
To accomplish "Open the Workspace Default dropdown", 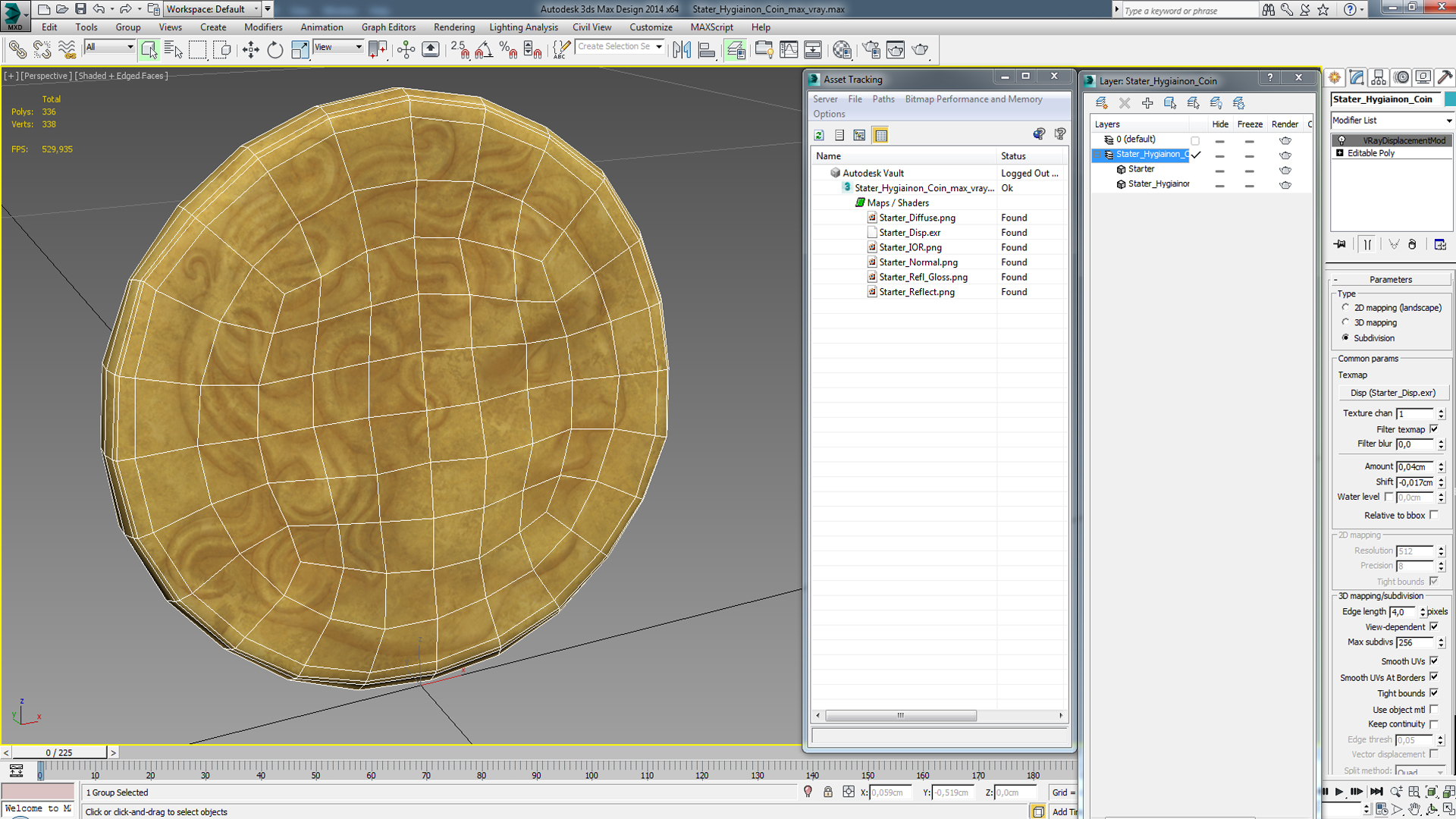I will pos(212,9).
